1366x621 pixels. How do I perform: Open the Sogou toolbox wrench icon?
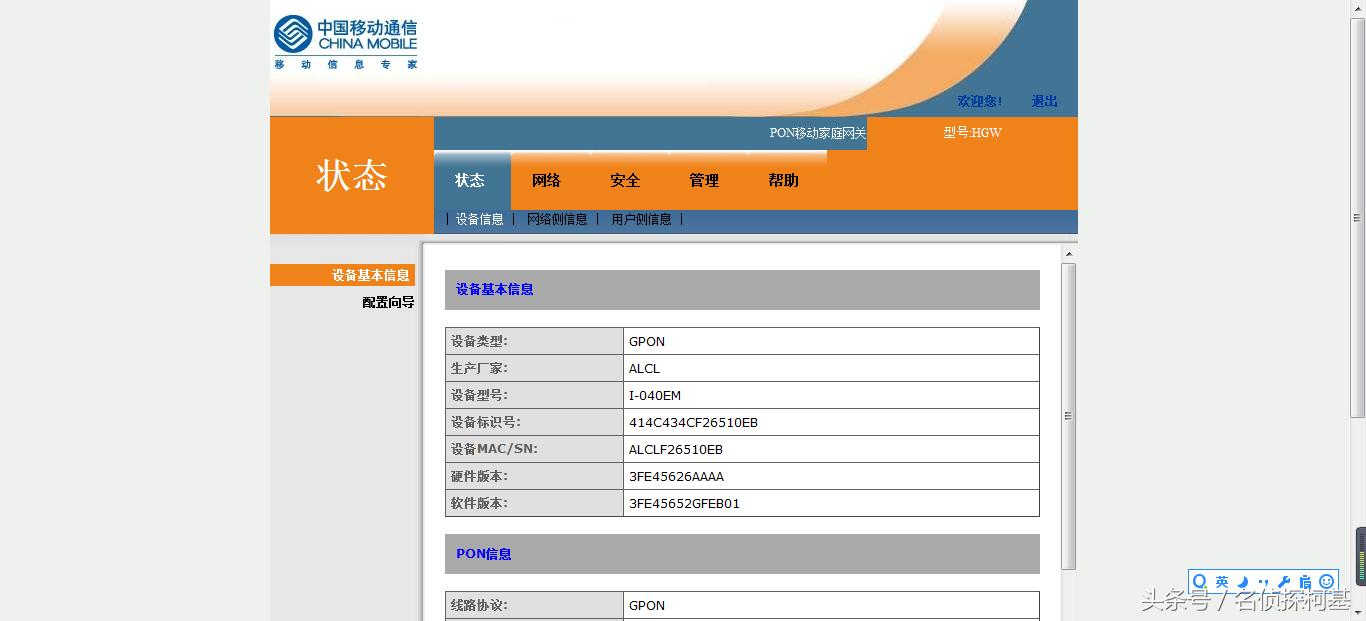[x=1285, y=581]
